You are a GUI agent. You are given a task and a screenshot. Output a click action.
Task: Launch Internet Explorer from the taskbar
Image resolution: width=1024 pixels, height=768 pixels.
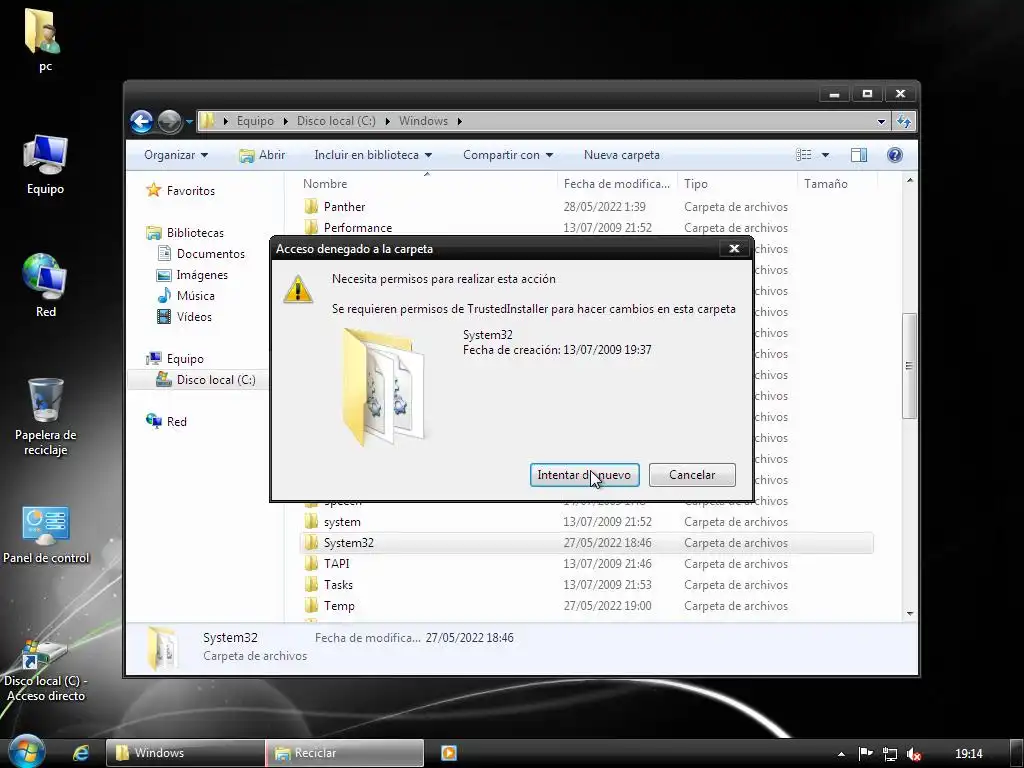click(81, 753)
